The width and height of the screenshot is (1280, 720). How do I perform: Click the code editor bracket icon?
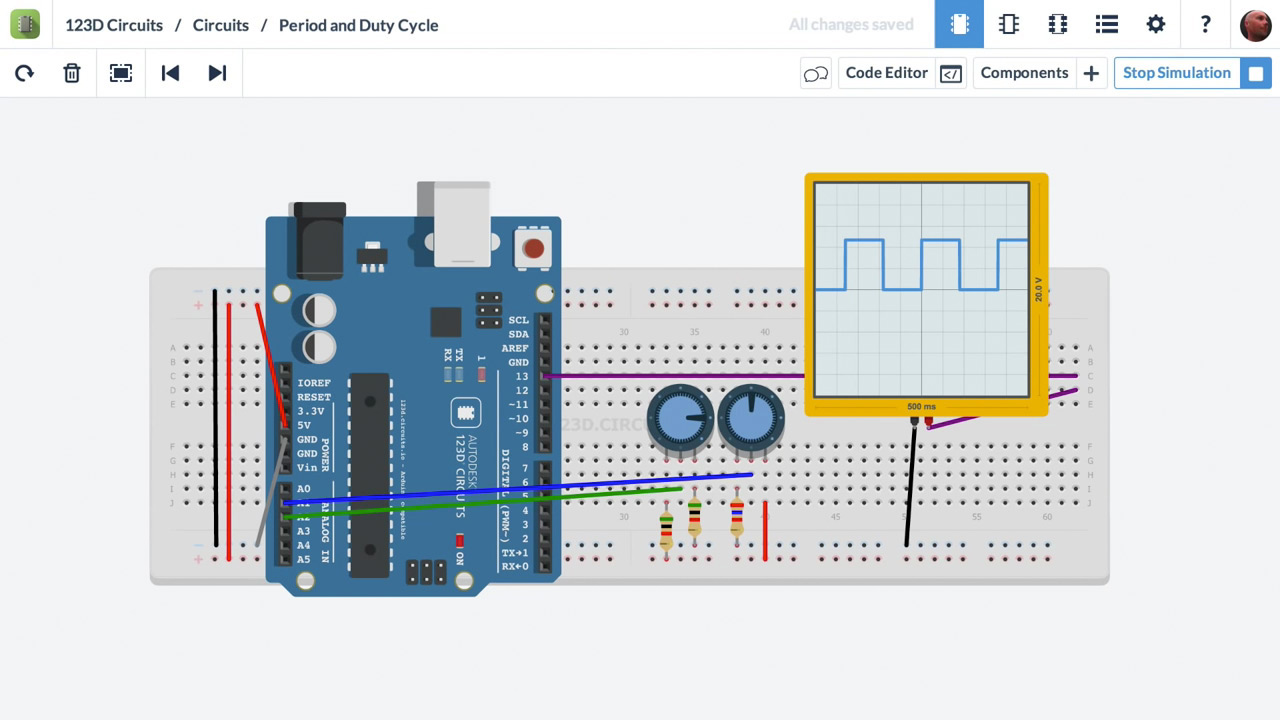[x=951, y=73]
